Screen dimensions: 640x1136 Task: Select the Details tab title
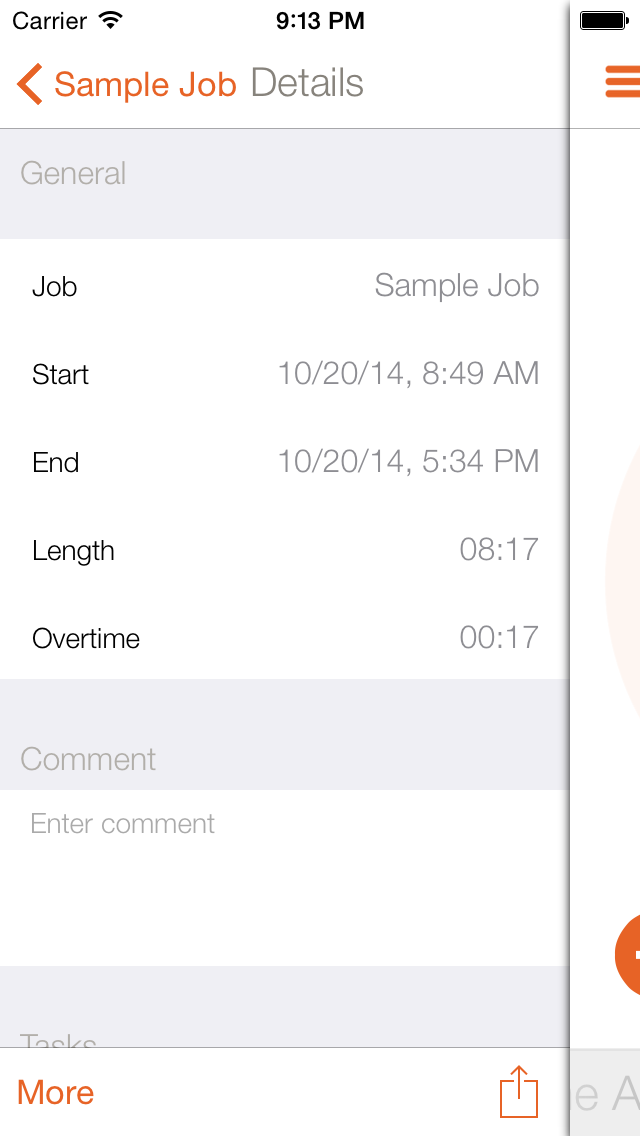306,84
